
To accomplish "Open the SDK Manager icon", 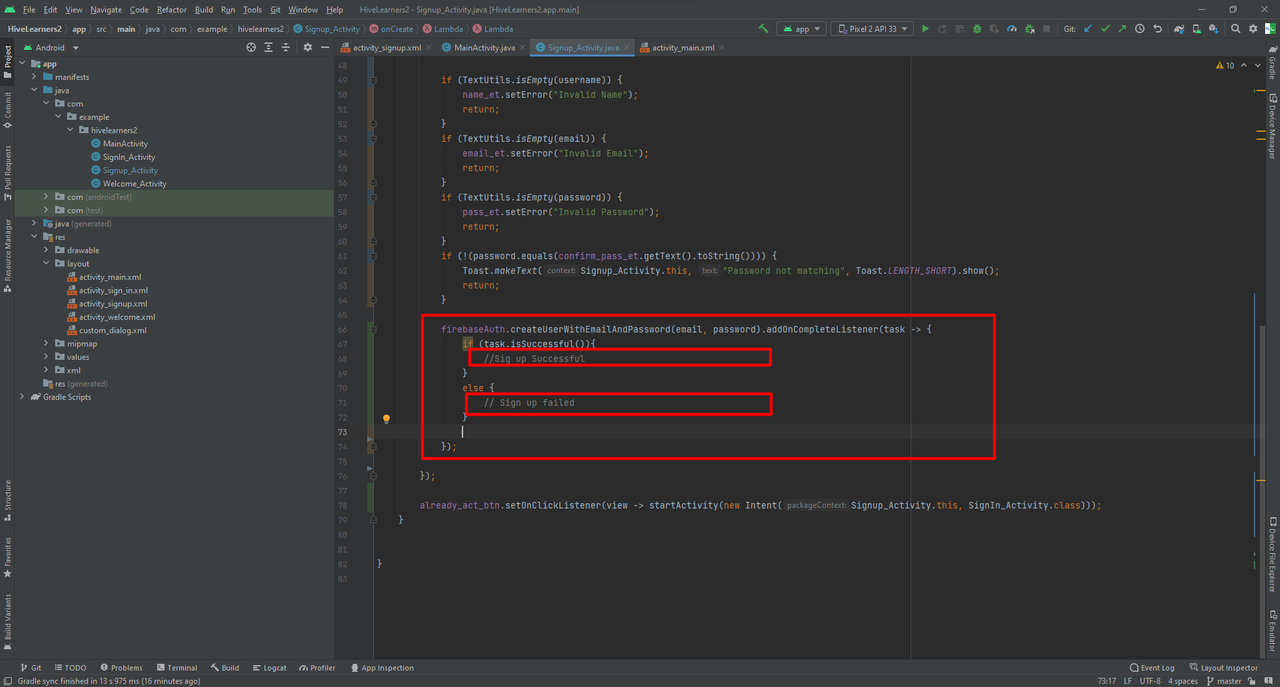I will point(1214,29).
